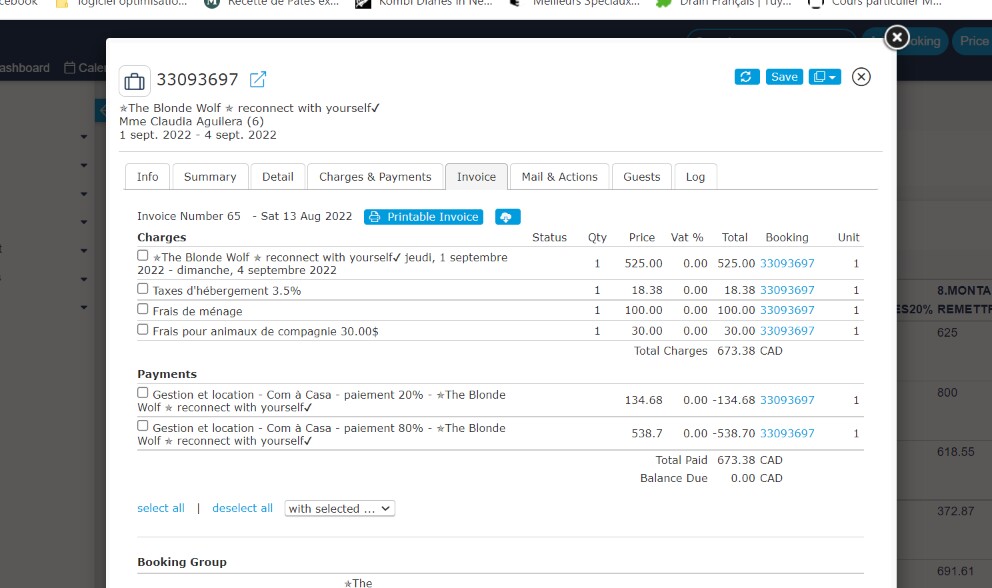Close the dialog with circled X icon
Image resolution: width=992 pixels, height=588 pixels.
[x=861, y=77]
